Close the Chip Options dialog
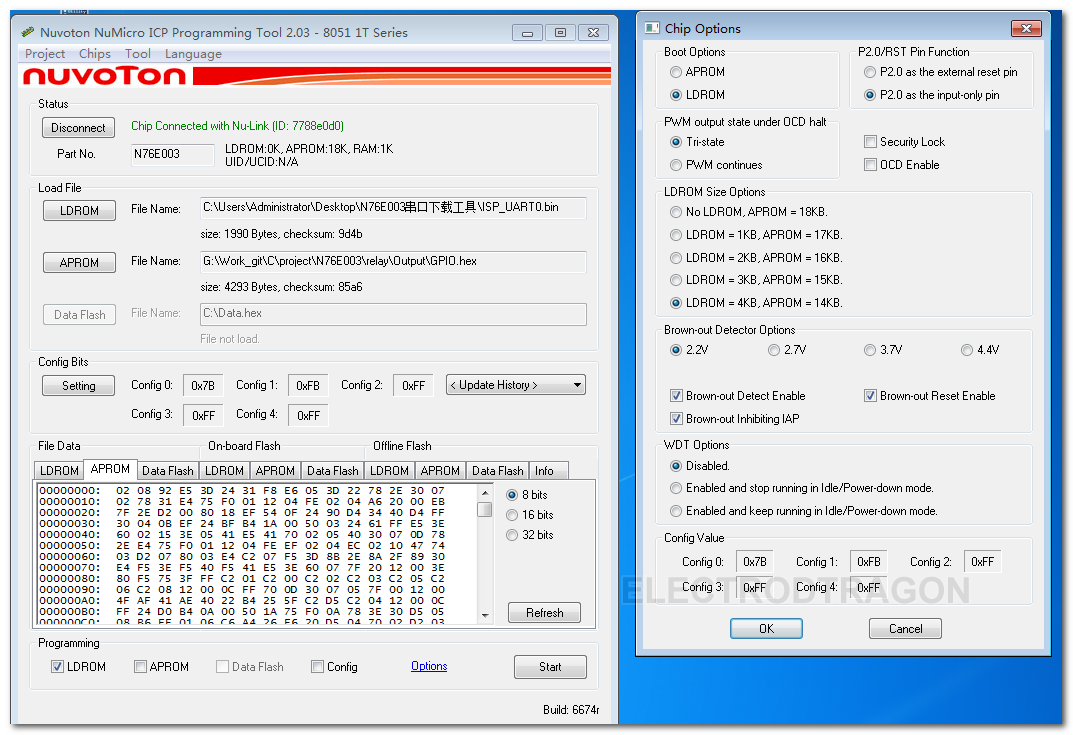The image size is (1073, 735). 1026,29
